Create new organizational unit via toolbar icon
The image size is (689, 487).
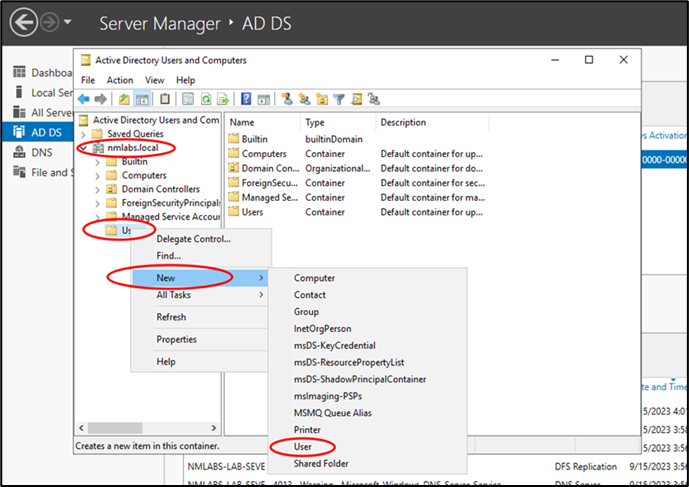(x=322, y=99)
